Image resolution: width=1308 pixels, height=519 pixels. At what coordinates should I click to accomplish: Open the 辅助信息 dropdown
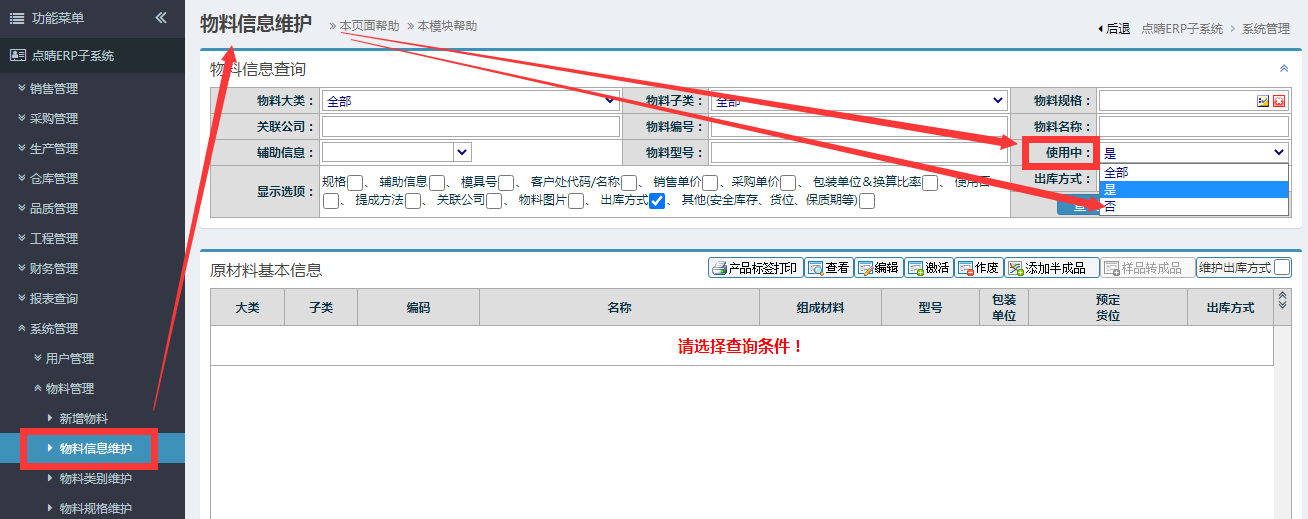click(461, 153)
